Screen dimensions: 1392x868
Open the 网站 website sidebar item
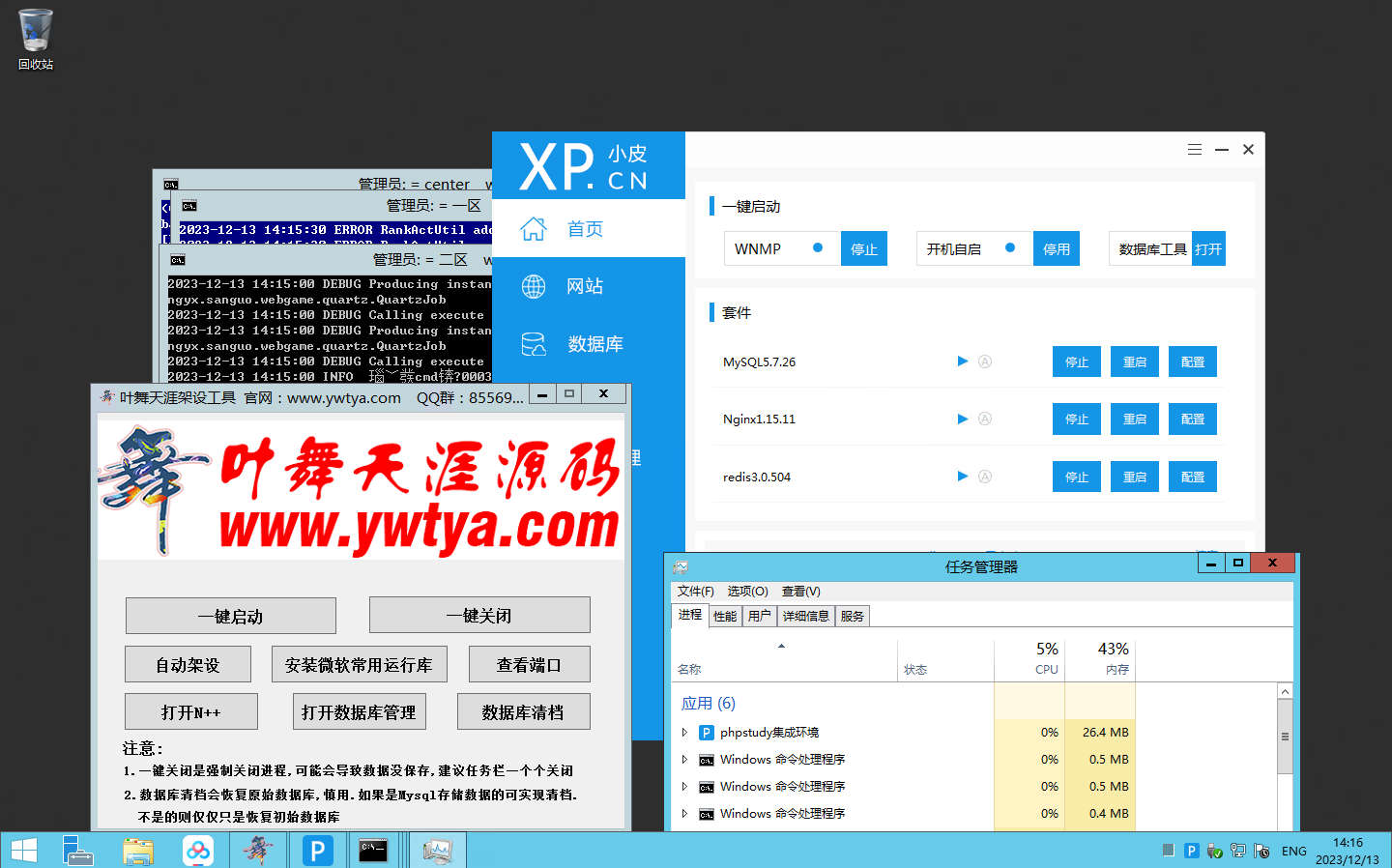[x=588, y=286]
